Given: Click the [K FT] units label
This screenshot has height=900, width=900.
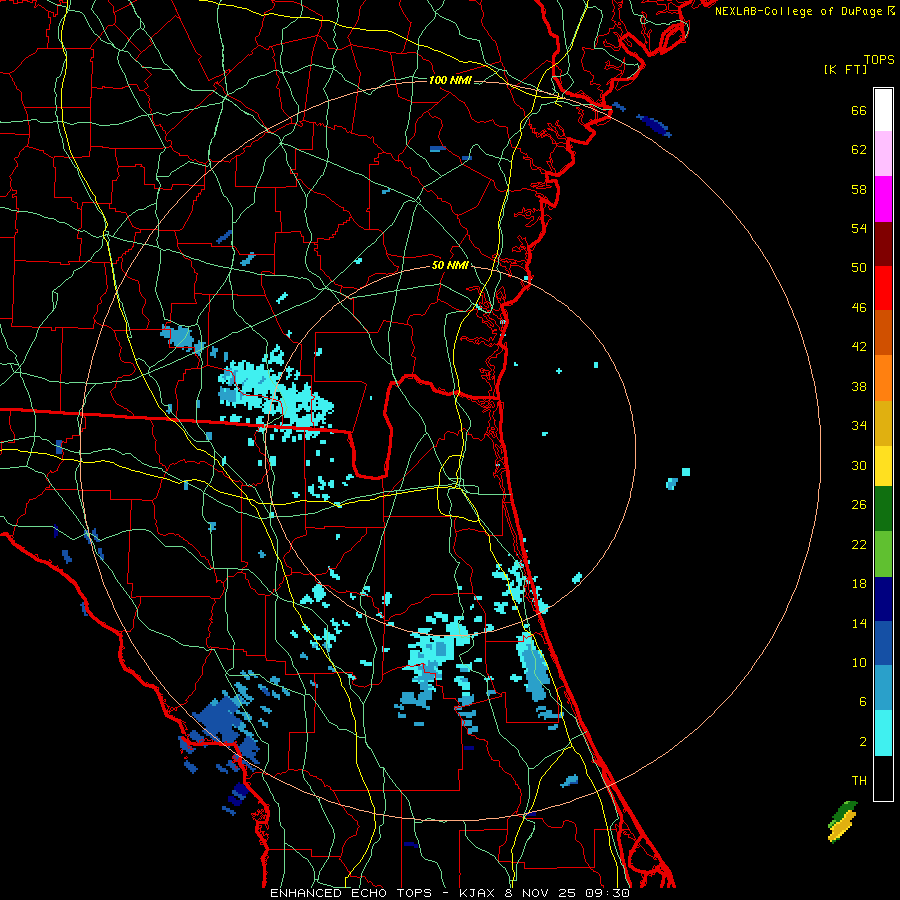Looking at the screenshot, I should click(845, 69).
